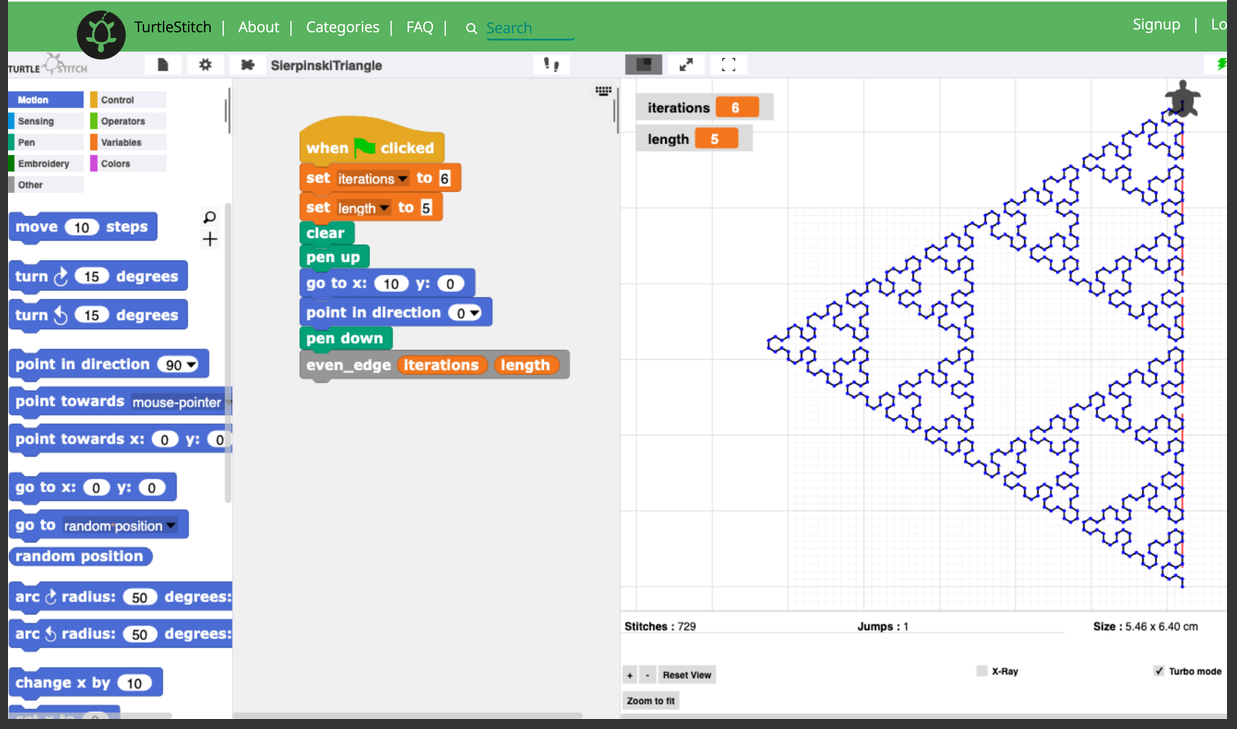Zoom out with the minus button
The width and height of the screenshot is (1237, 729).
(646, 675)
